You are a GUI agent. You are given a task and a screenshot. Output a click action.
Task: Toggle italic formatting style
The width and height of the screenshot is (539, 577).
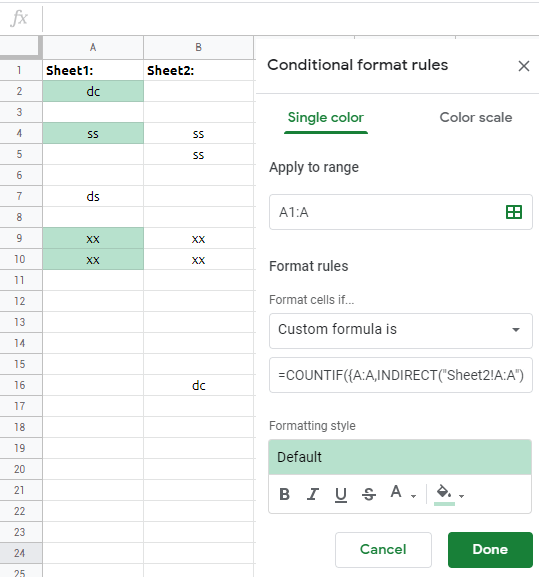pyautogui.click(x=313, y=494)
